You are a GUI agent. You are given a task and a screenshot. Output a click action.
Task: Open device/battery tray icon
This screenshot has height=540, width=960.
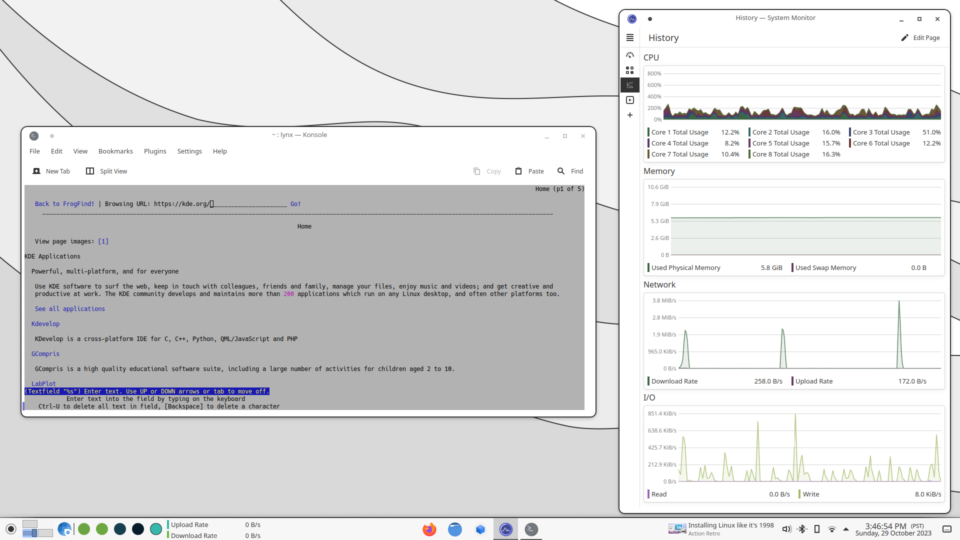click(817, 529)
